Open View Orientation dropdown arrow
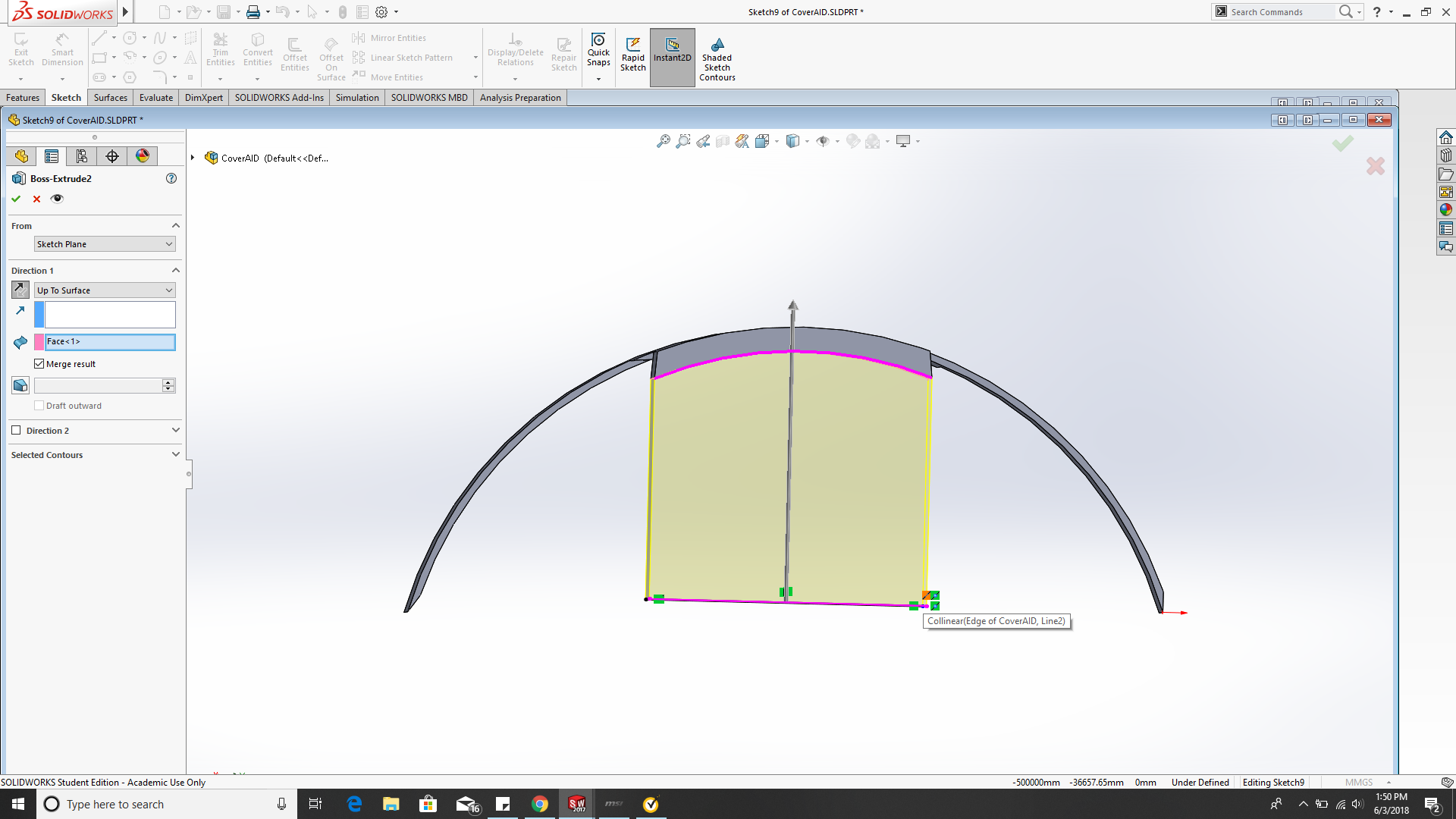The image size is (1456, 819). [777, 141]
